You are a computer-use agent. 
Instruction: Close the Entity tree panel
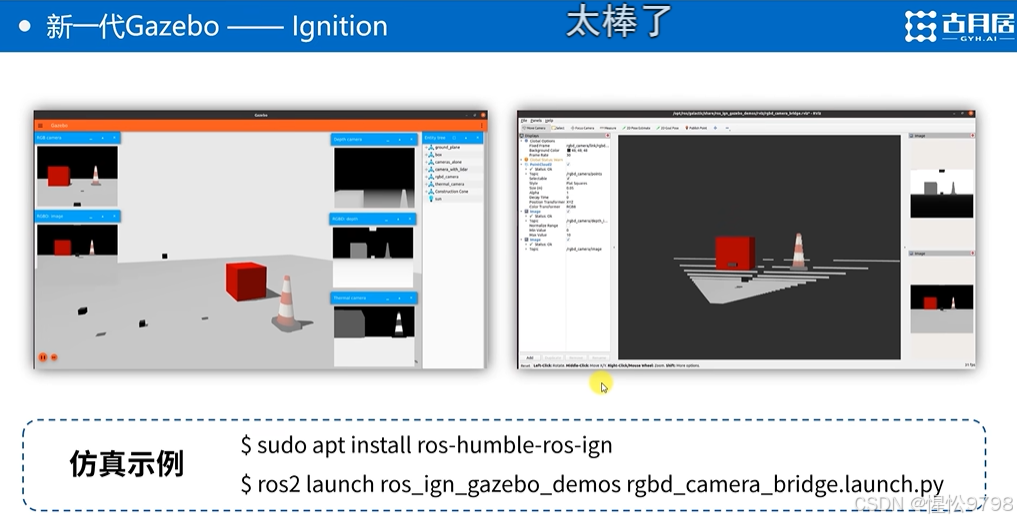[478, 137]
